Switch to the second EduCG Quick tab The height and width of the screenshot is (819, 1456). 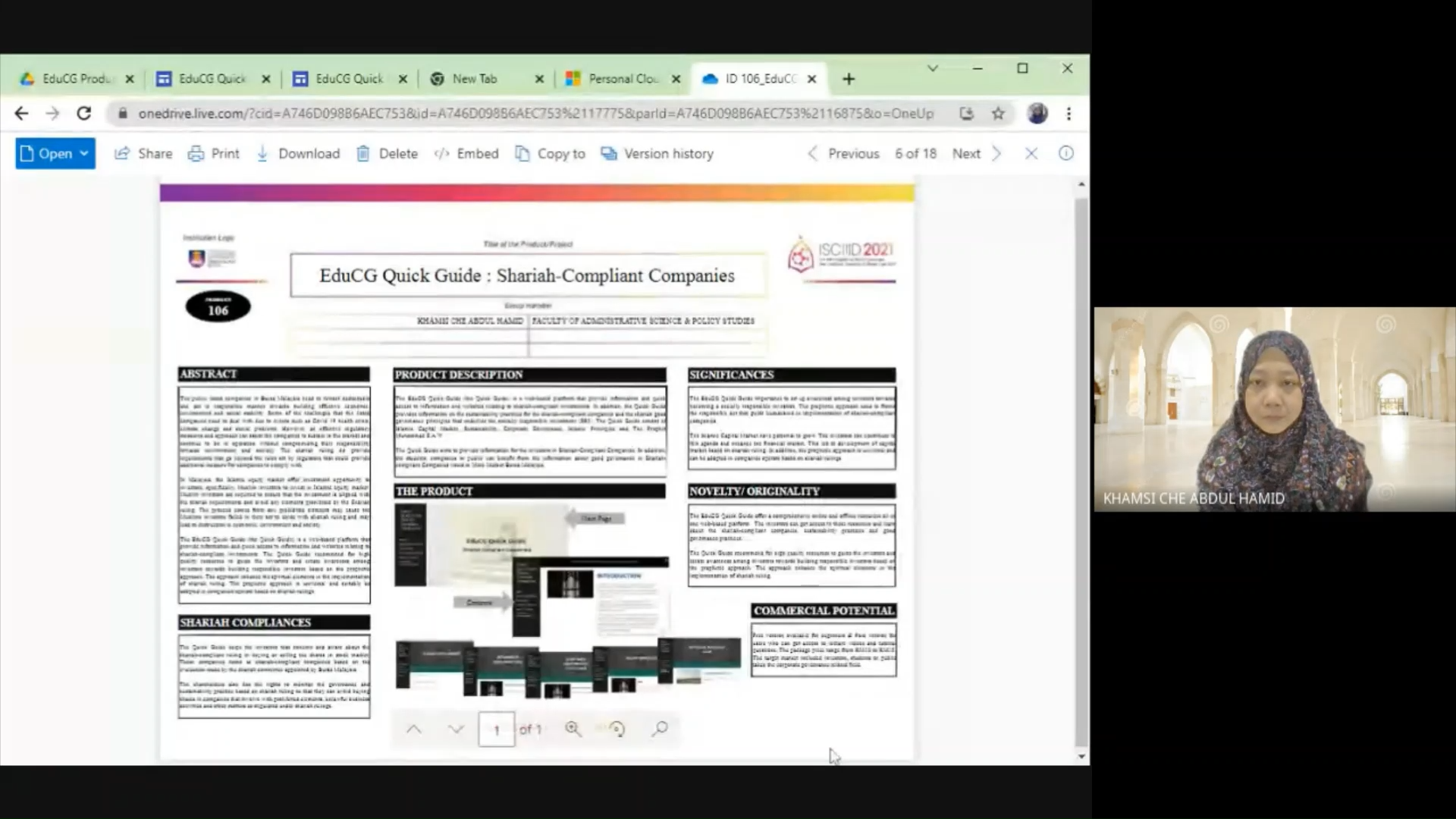tap(212, 78)
